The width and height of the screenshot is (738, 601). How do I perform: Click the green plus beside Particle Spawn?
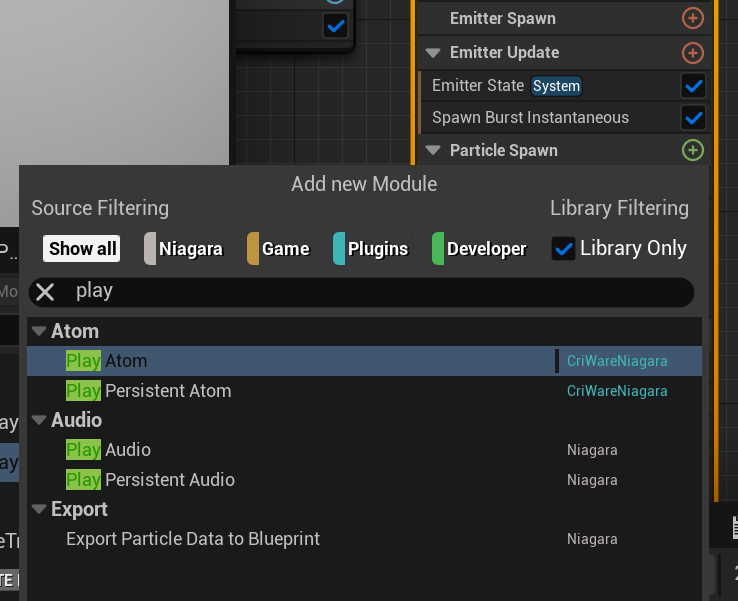click(x=692, y=150)
